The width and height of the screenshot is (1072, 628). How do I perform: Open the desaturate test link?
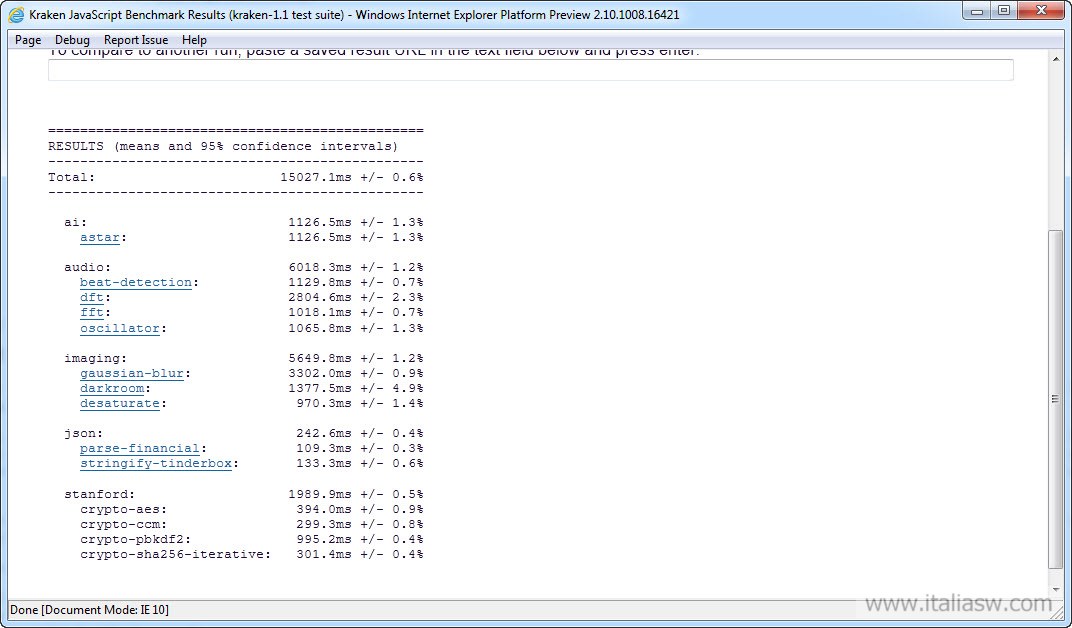[x=120, y=403]
